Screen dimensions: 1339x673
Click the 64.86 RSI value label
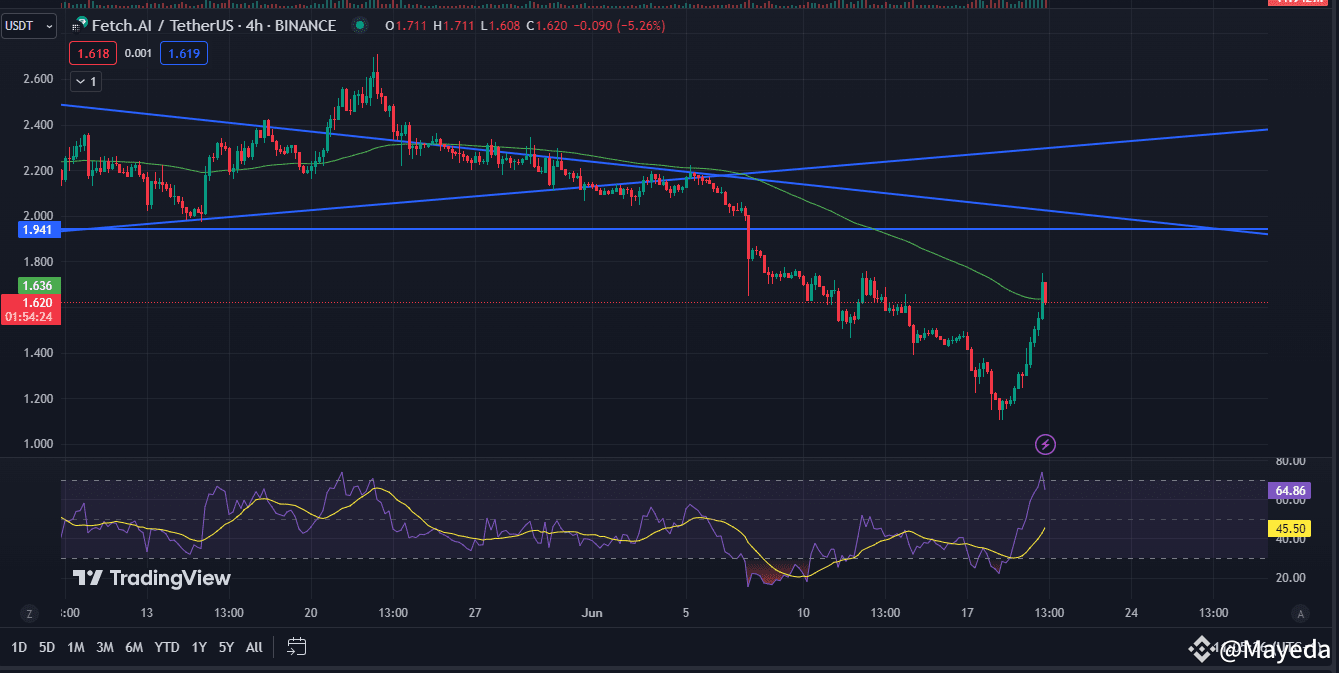tap(1287, 491)
